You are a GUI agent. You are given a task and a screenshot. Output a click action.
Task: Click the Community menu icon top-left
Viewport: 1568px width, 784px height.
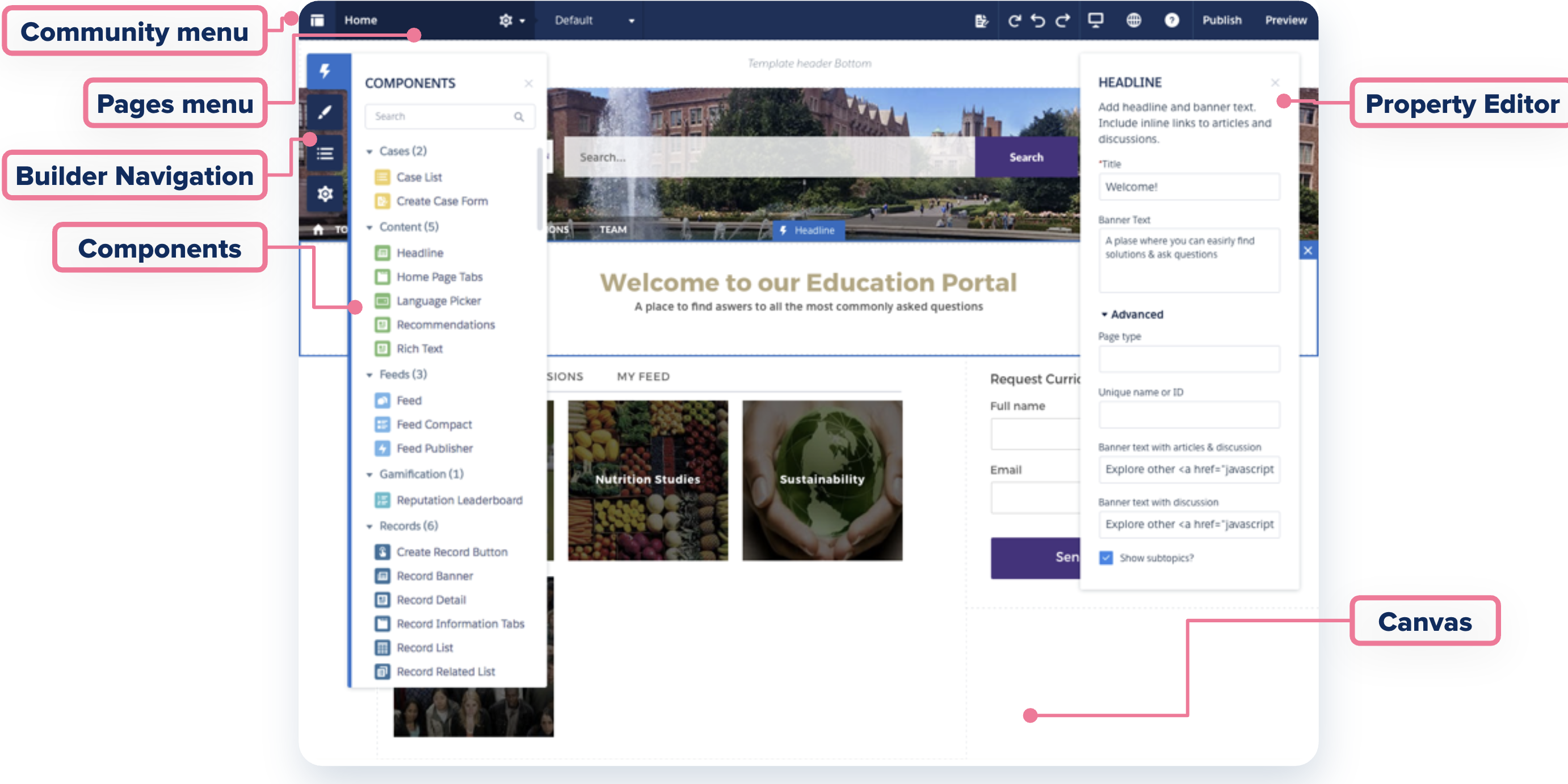click(x=317, y=20)
